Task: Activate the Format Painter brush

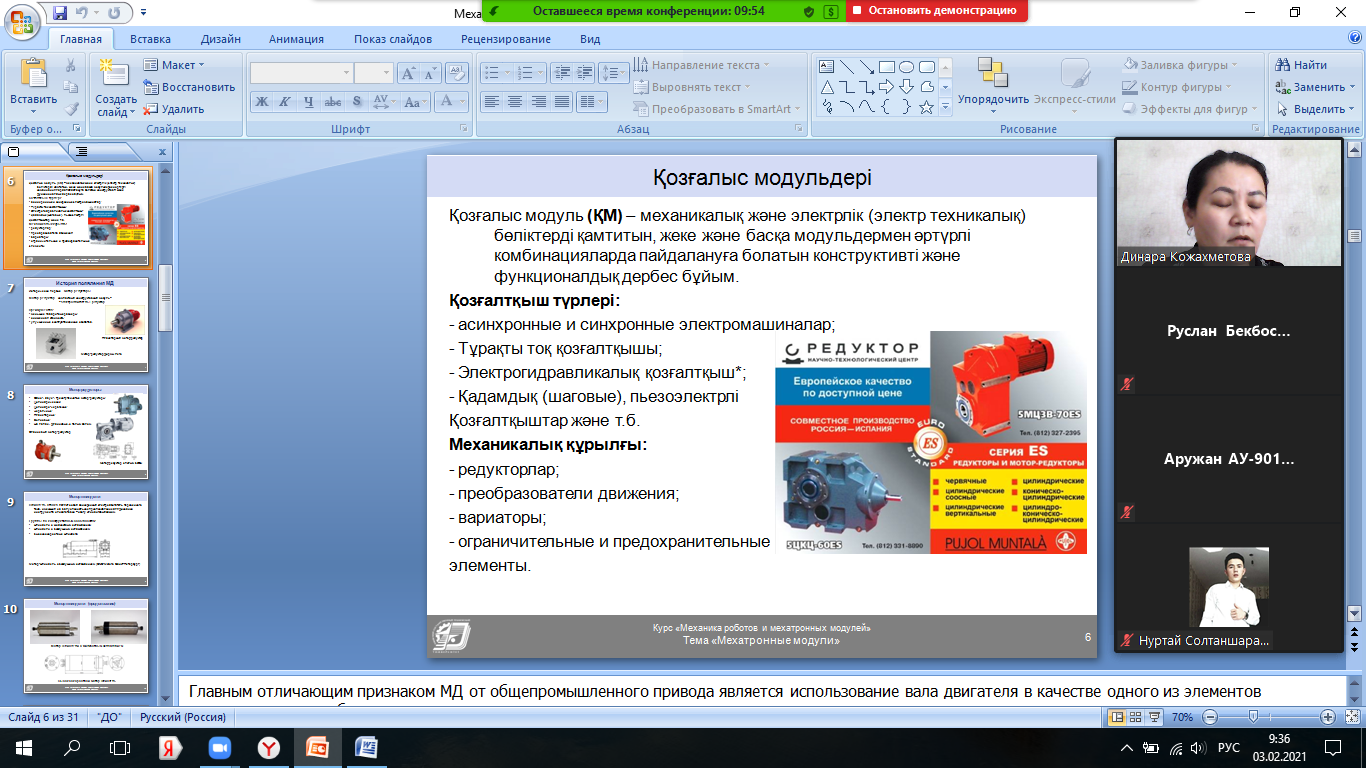Action: pos(71,109)
